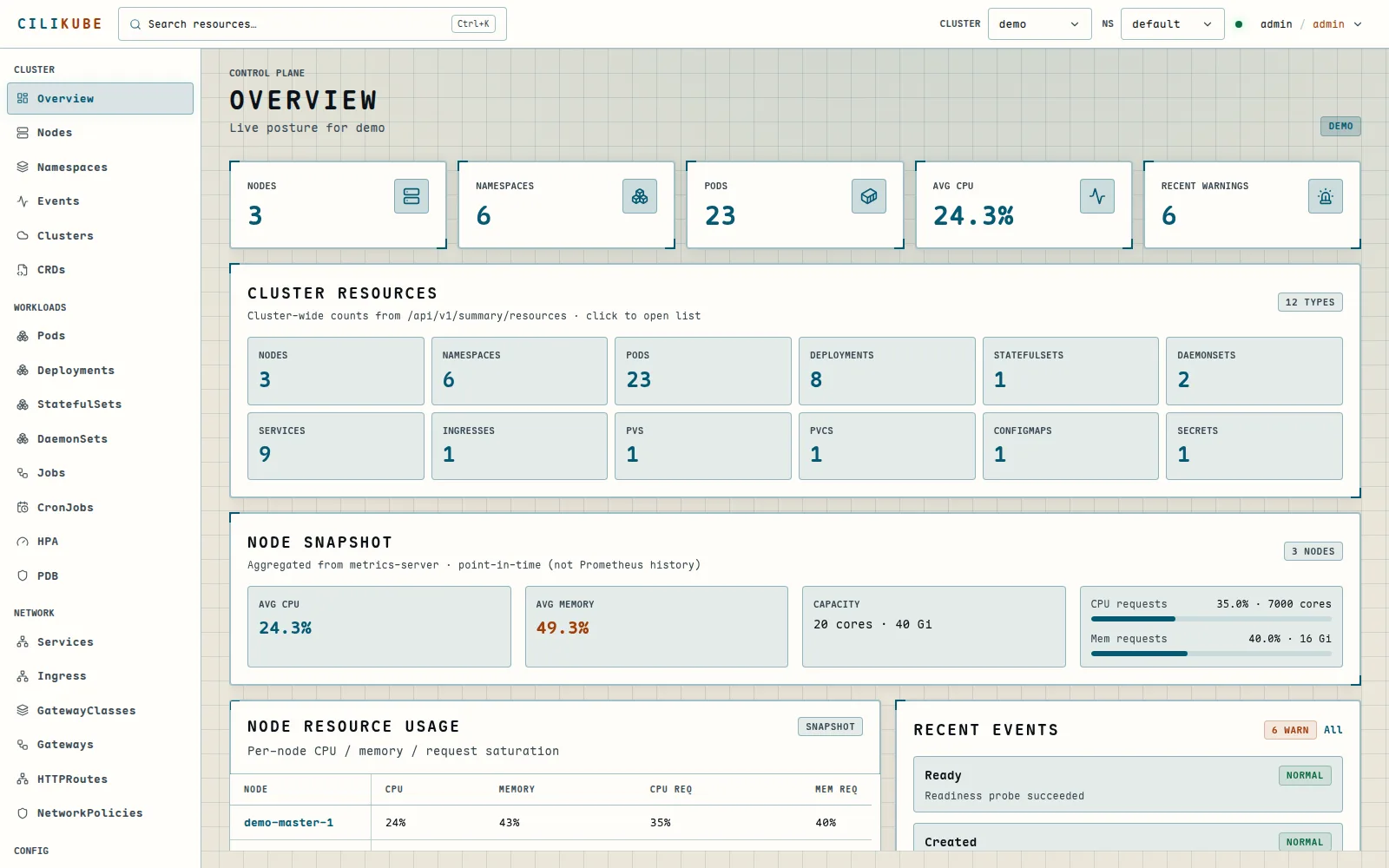Show All recent events link

coord(1333,730)
